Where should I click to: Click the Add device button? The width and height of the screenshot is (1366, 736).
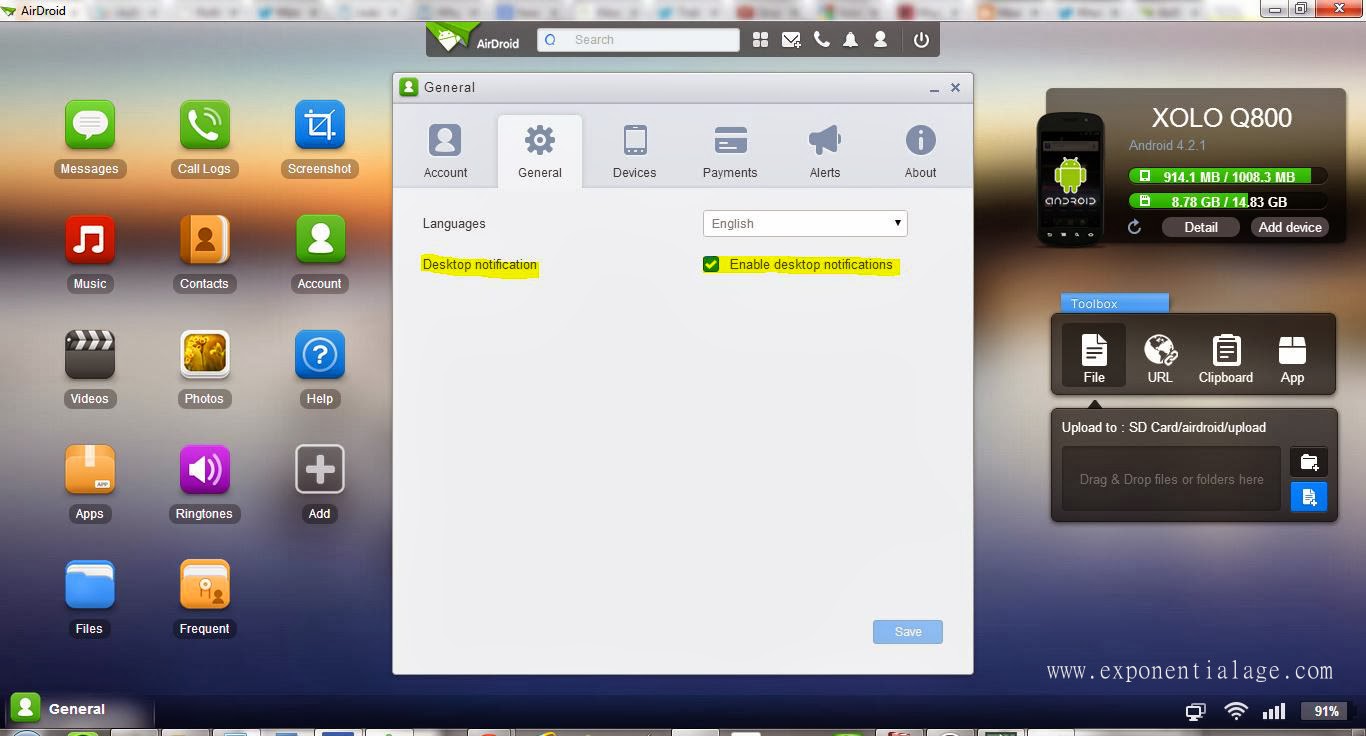(1290, 227)
